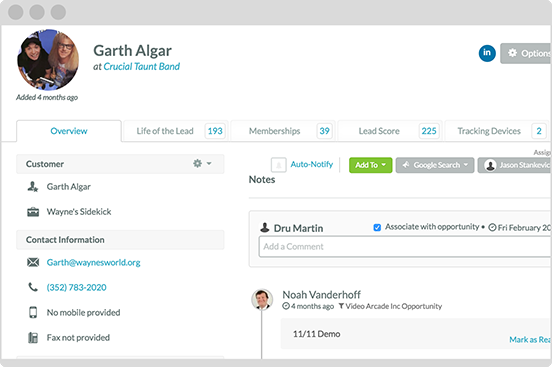Open Garth Algar's profile photo
Screen dimensions: 552x368
[48, 60]
